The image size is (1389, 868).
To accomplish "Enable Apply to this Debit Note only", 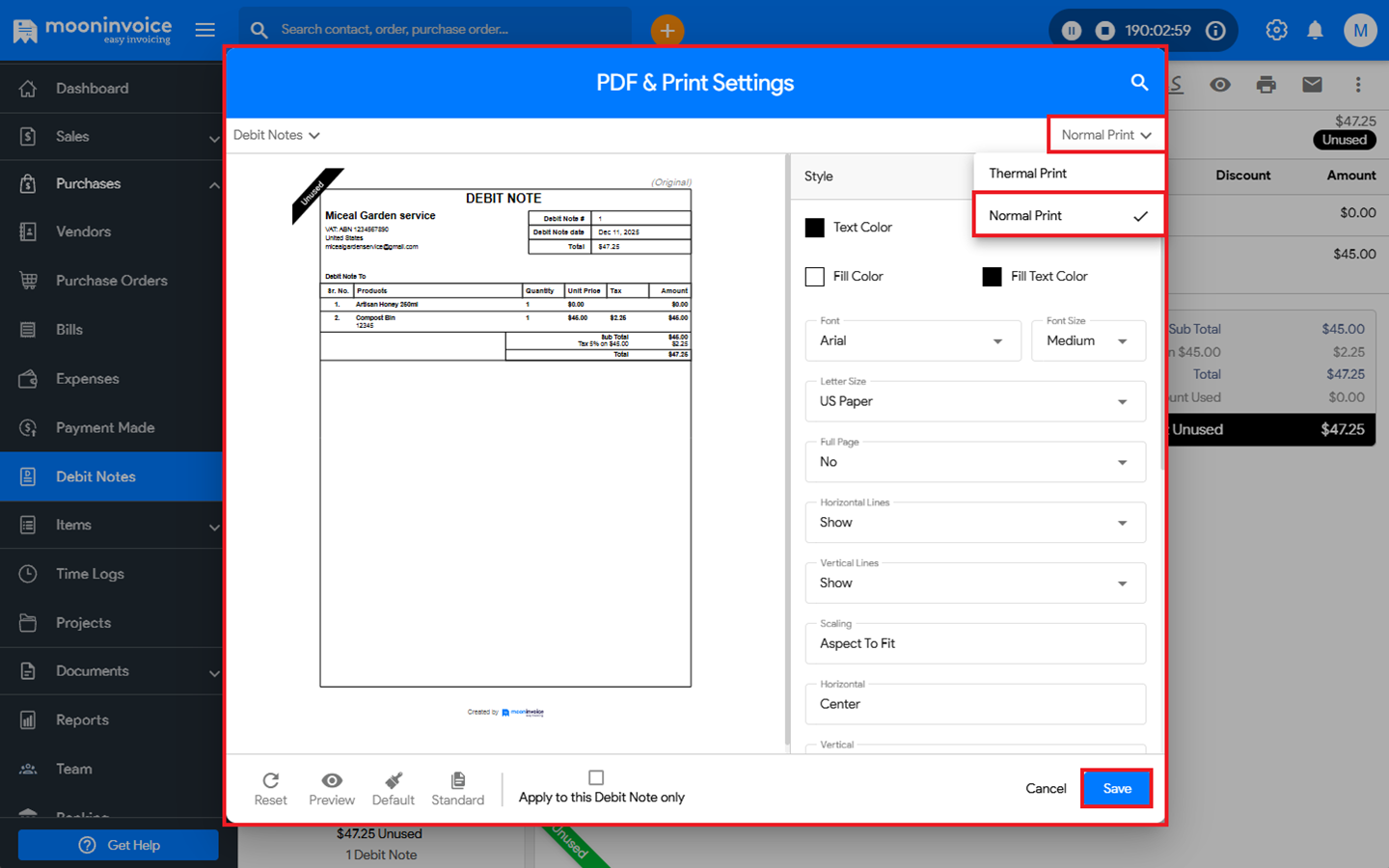I will (x=596, y=777).
